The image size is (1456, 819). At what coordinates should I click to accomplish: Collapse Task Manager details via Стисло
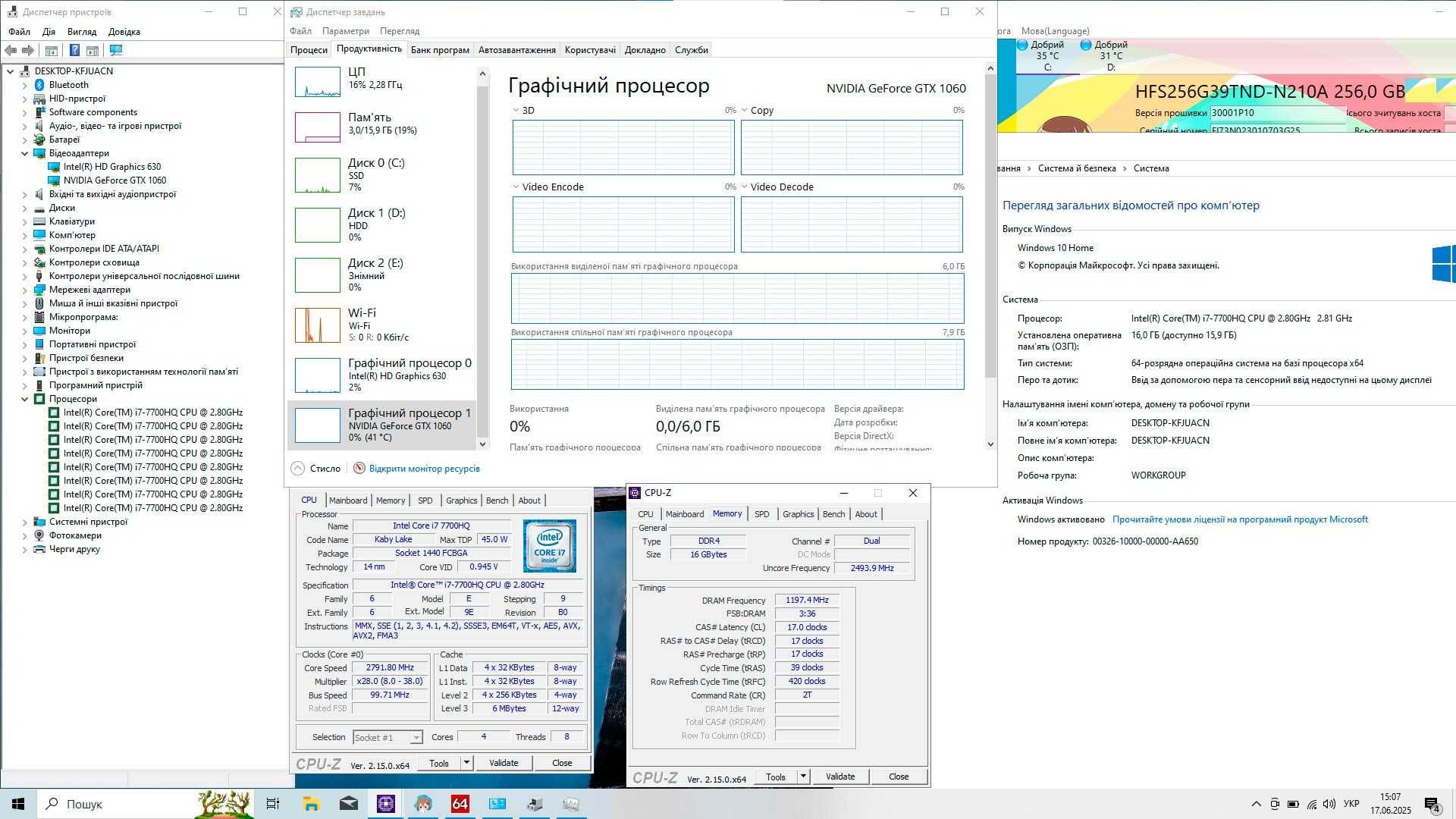click(x=317, y=469)
